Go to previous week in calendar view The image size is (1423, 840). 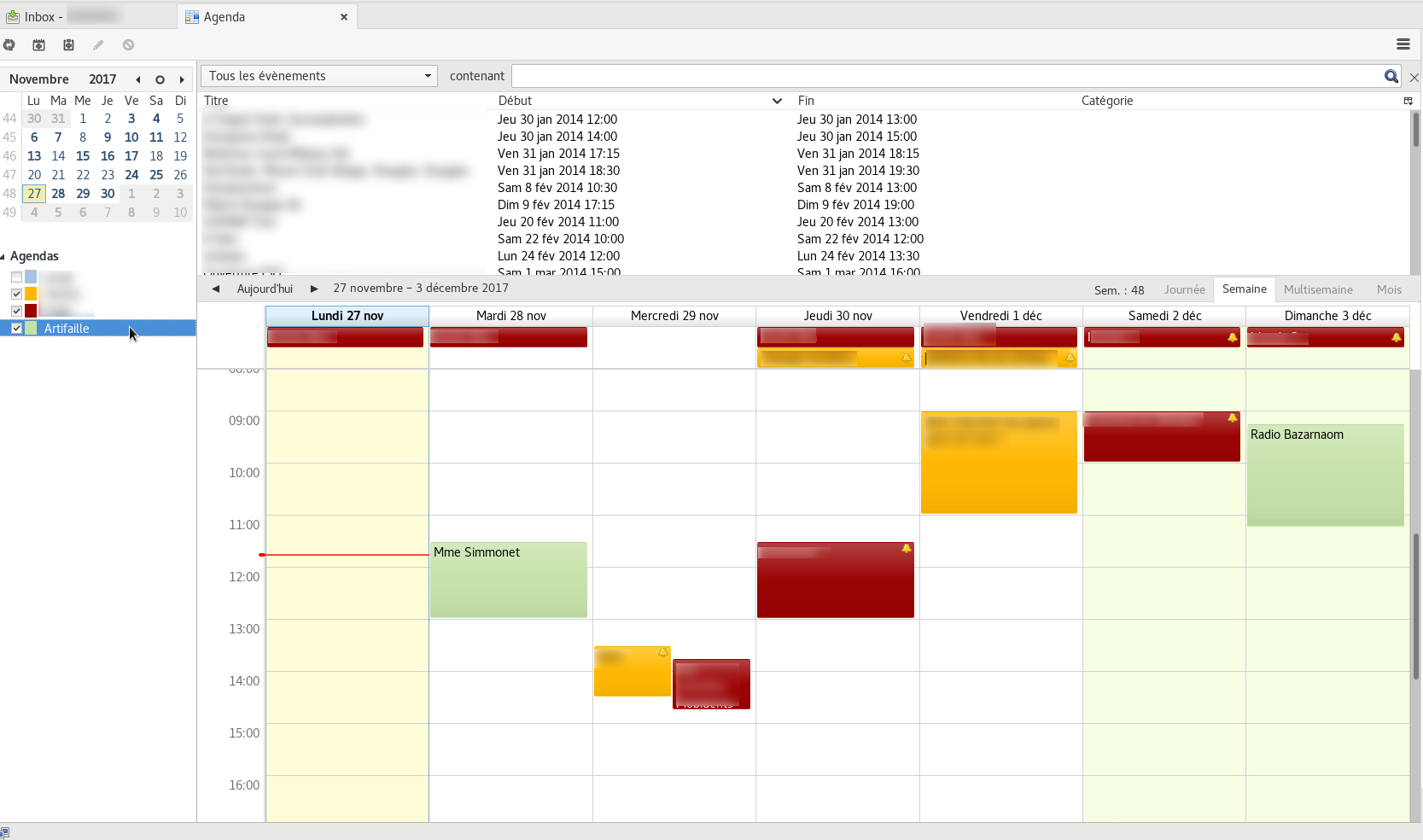click(x=216, y=289)
